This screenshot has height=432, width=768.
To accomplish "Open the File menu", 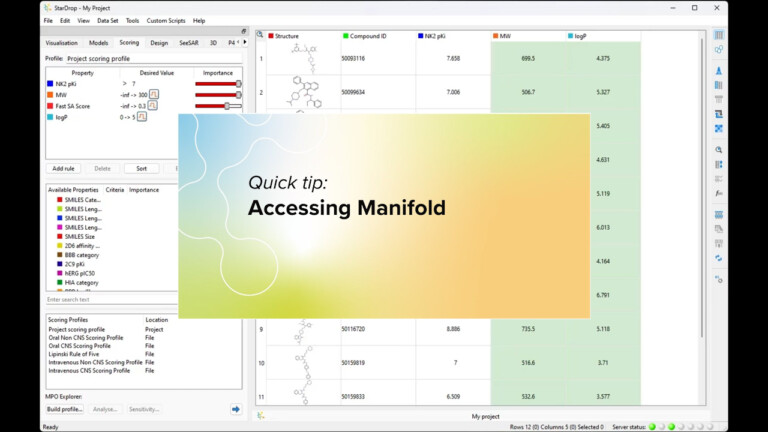I will (48, 20).
